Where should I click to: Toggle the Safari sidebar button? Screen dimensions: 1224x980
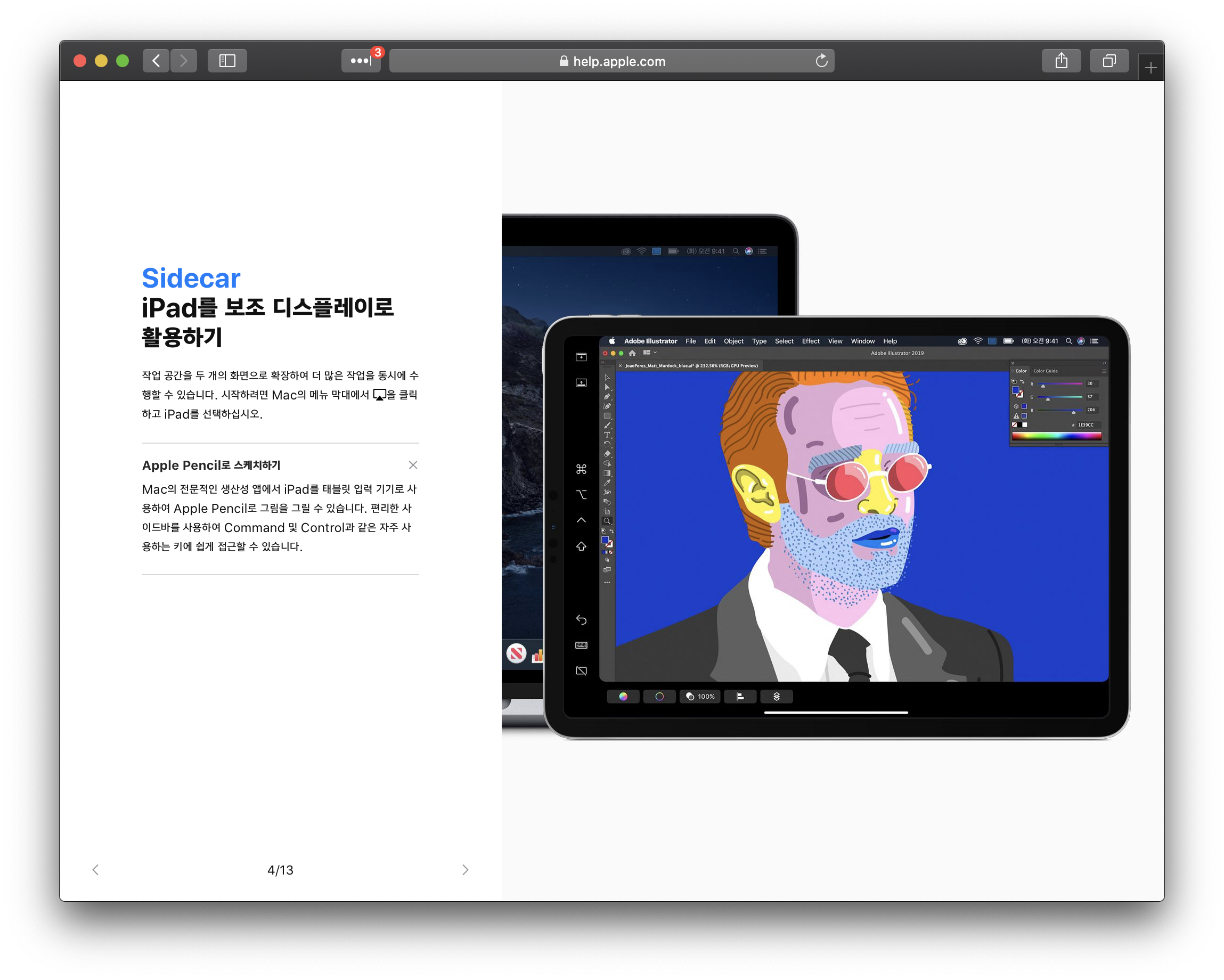227,61
